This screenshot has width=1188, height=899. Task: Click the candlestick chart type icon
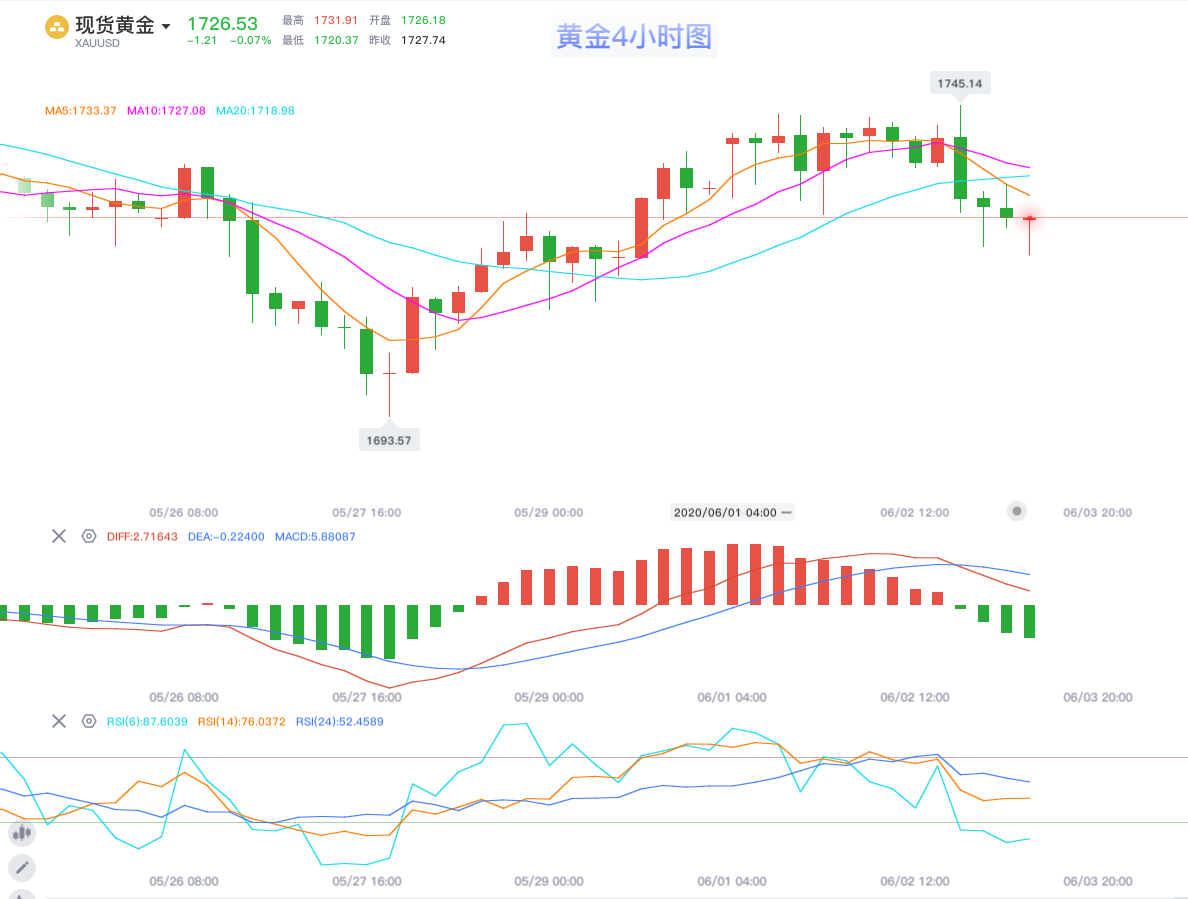[x=22, y=832]
